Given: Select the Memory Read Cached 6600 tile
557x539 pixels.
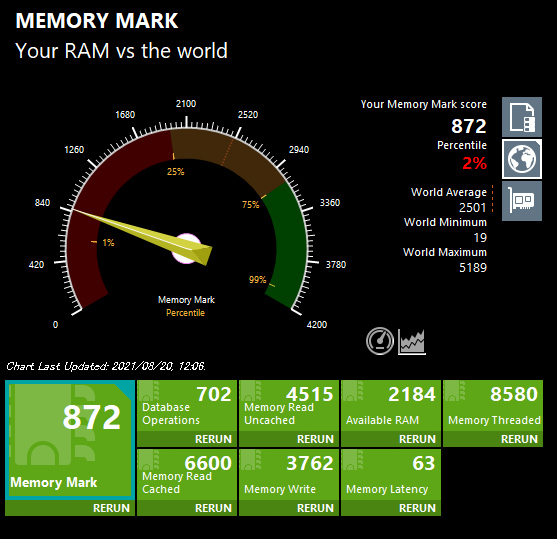Looking at the screenshot, I should 187,475.
